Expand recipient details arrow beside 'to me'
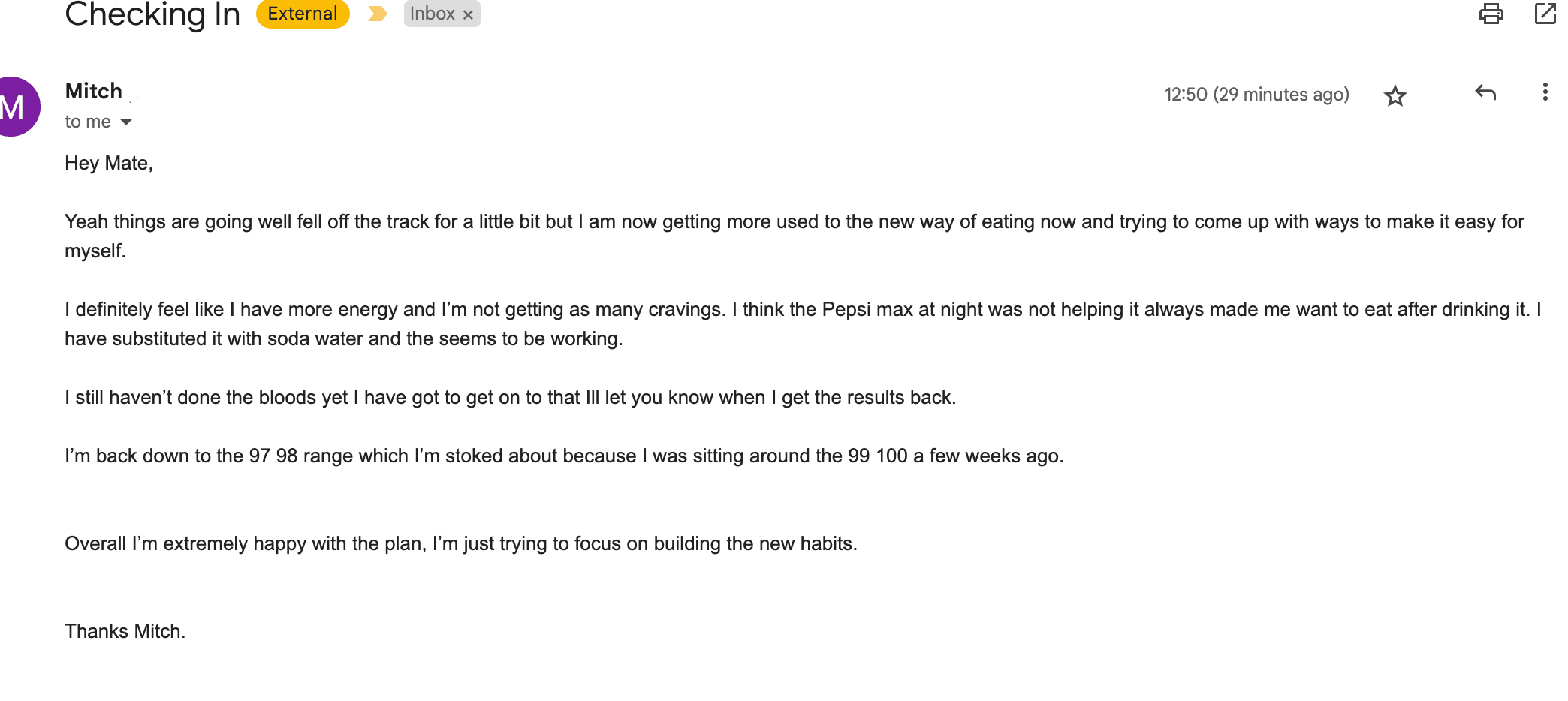1568x701 pixels. point(126,122)
